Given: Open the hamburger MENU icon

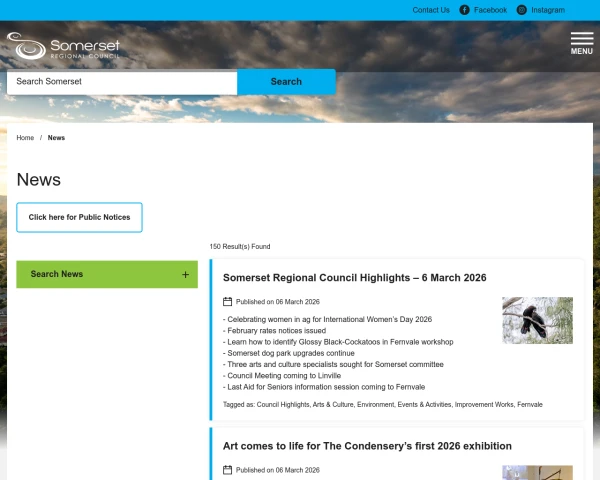Looking at the screenshot, I should coord(582,43).
